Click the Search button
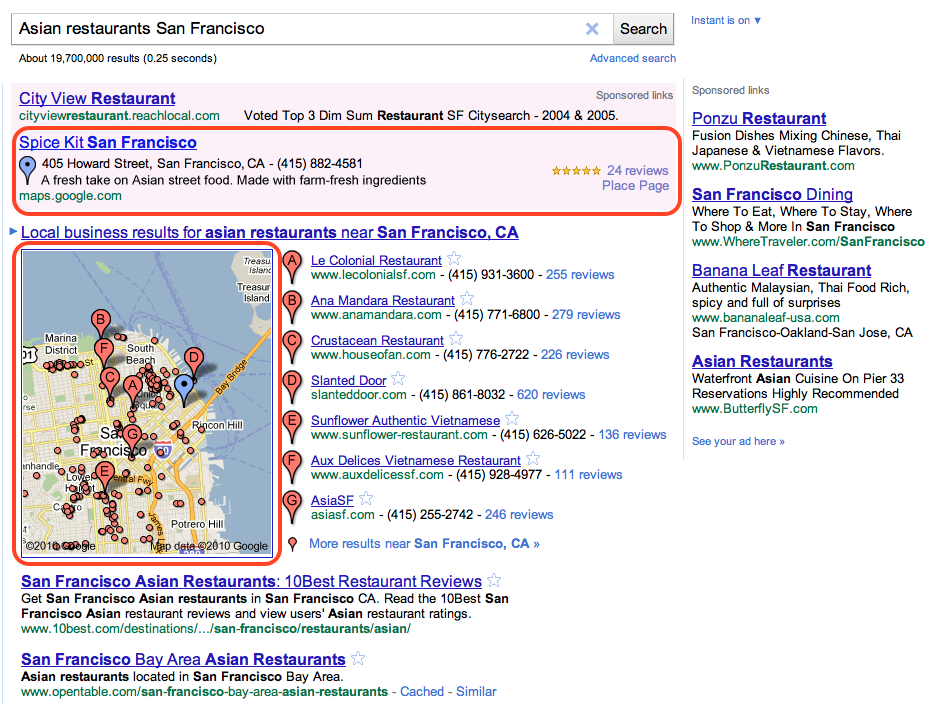The width and height of the screenshot is (934, 705). point(643,29)
